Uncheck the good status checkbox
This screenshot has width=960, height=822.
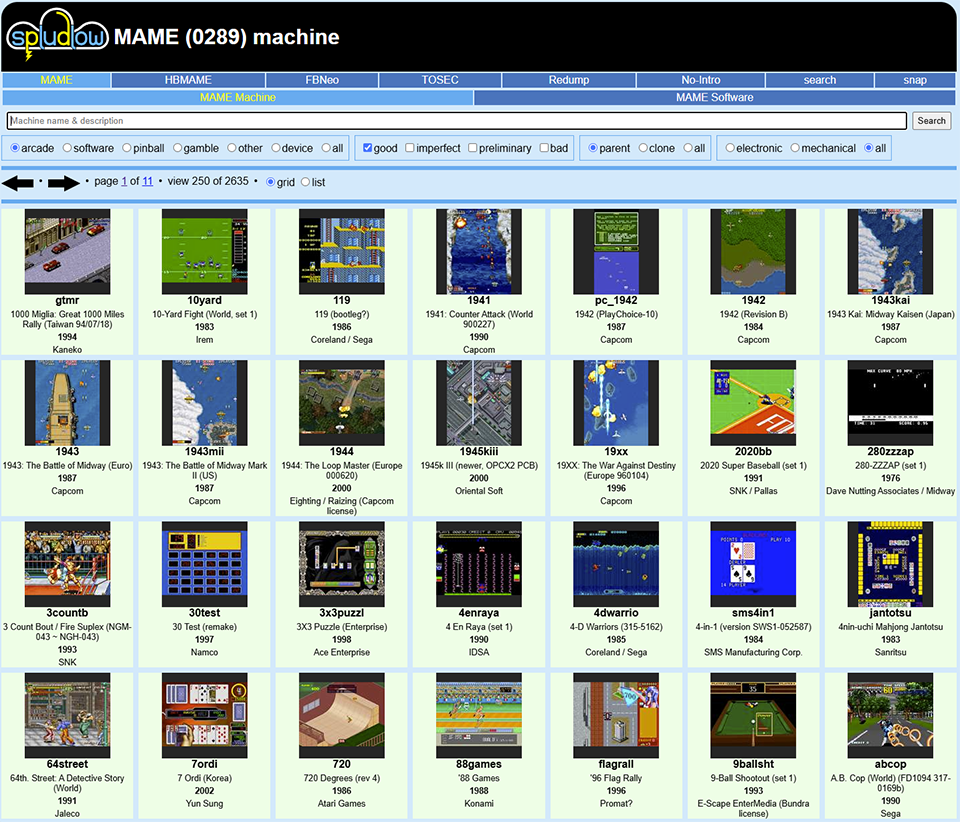click(367, 148)
